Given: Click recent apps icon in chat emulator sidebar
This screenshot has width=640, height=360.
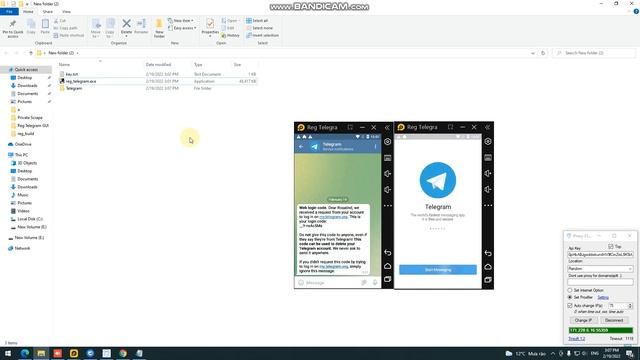Looking at the screenshot, I should (387, 280).
